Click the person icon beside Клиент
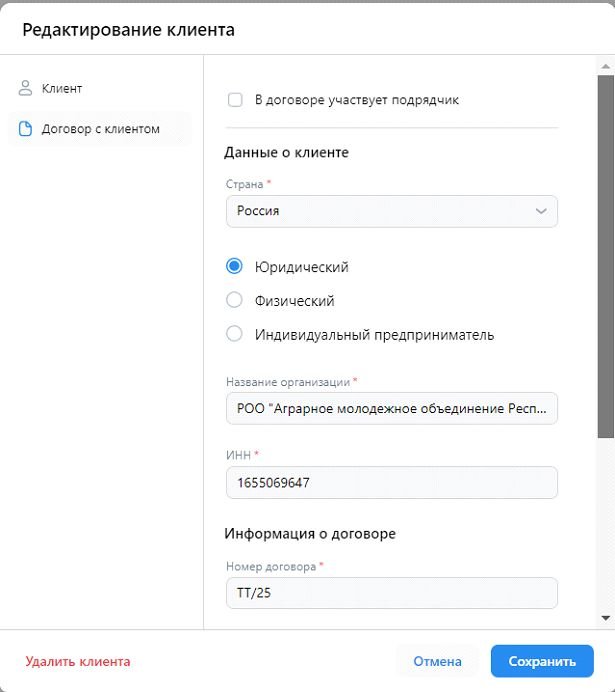615x692 pixels. (x=26, y=88)
